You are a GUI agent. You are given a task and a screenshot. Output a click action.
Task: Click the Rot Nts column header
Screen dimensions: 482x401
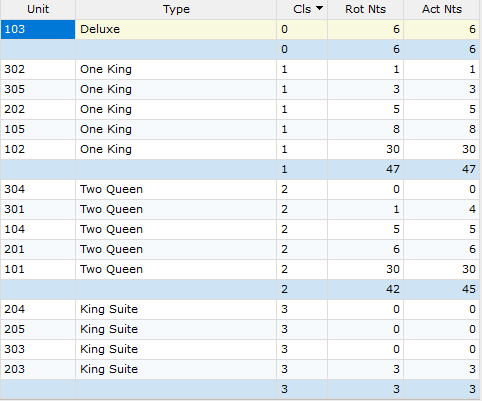pyautogui.click(x=365, y=9)
